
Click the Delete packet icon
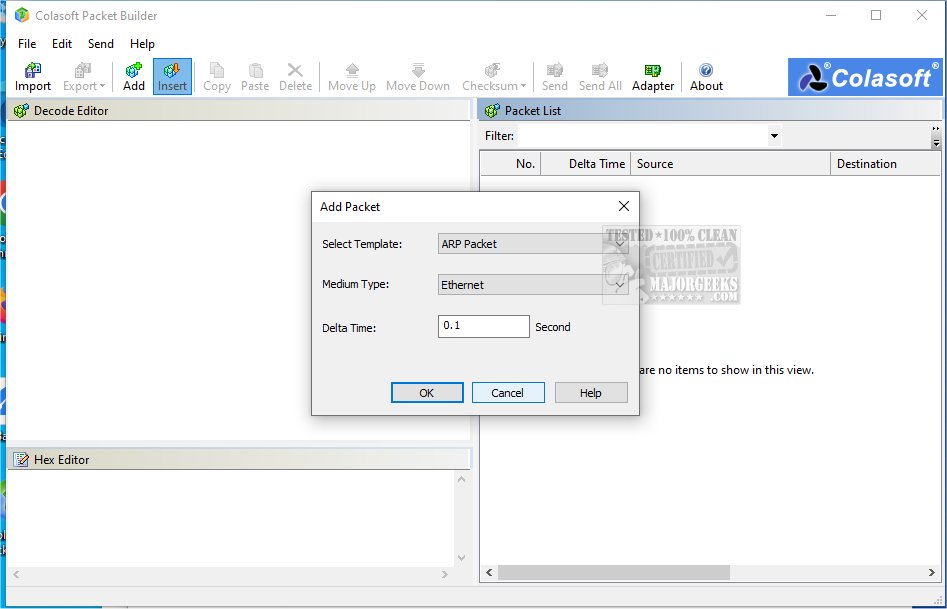295,74
